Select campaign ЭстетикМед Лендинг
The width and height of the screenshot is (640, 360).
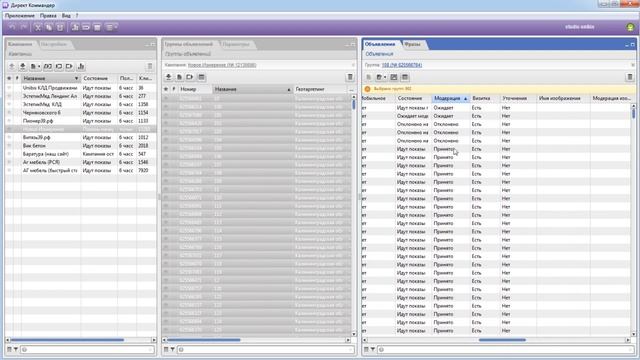[x=80, y=96]
